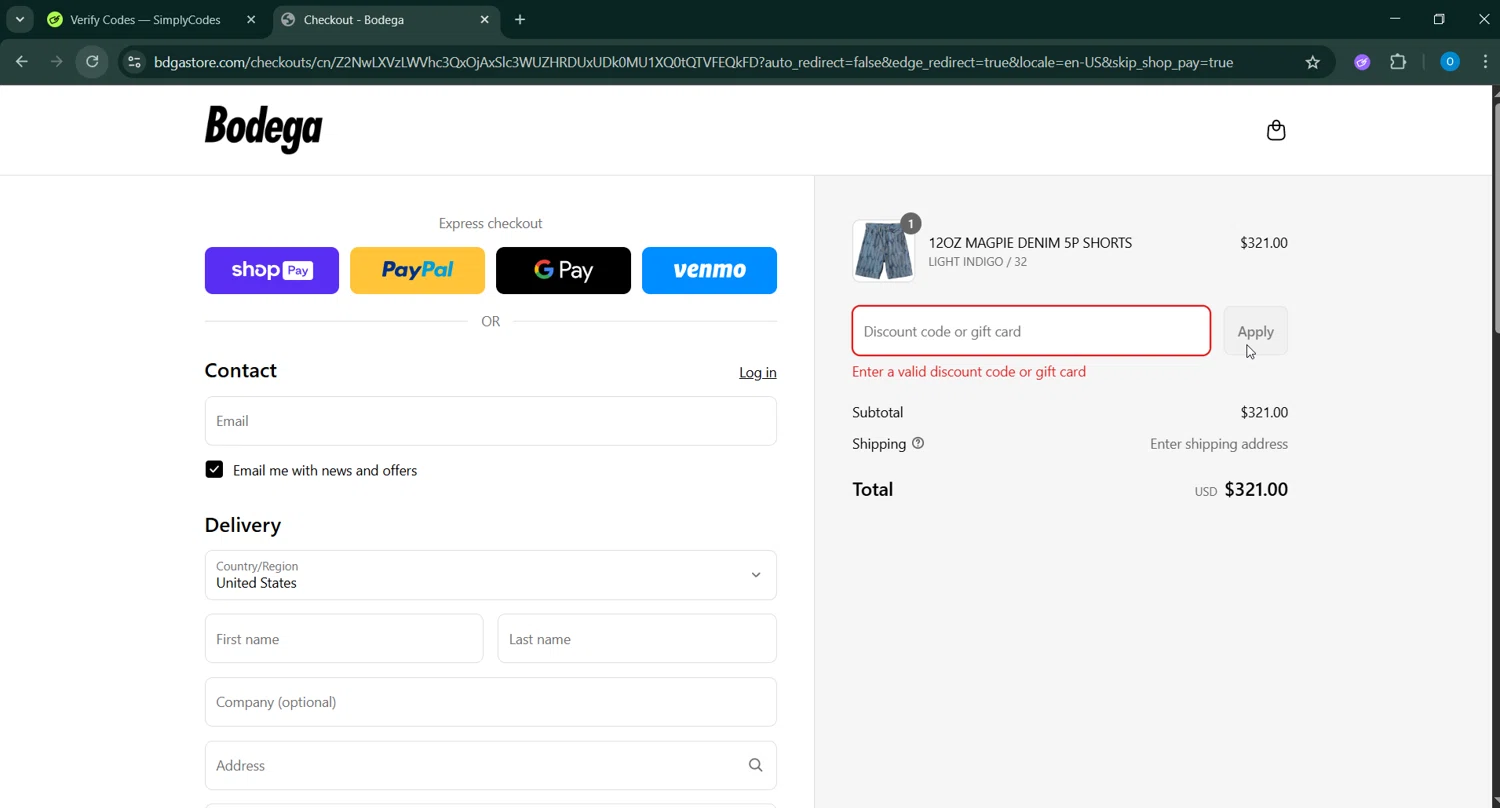Go forward with the browser arrow
Screen dimensions: 1500x808
[x=57, y=62]
